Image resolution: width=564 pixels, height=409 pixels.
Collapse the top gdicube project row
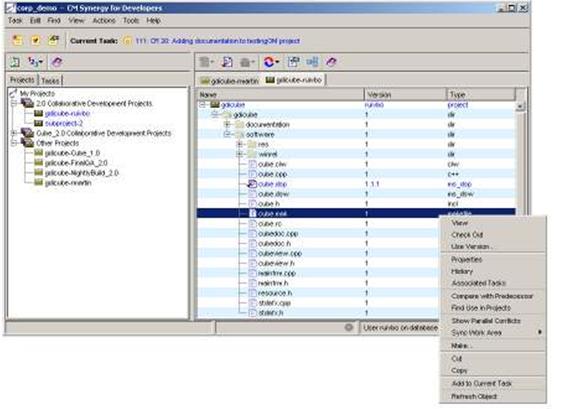click(x=203, y=105)
